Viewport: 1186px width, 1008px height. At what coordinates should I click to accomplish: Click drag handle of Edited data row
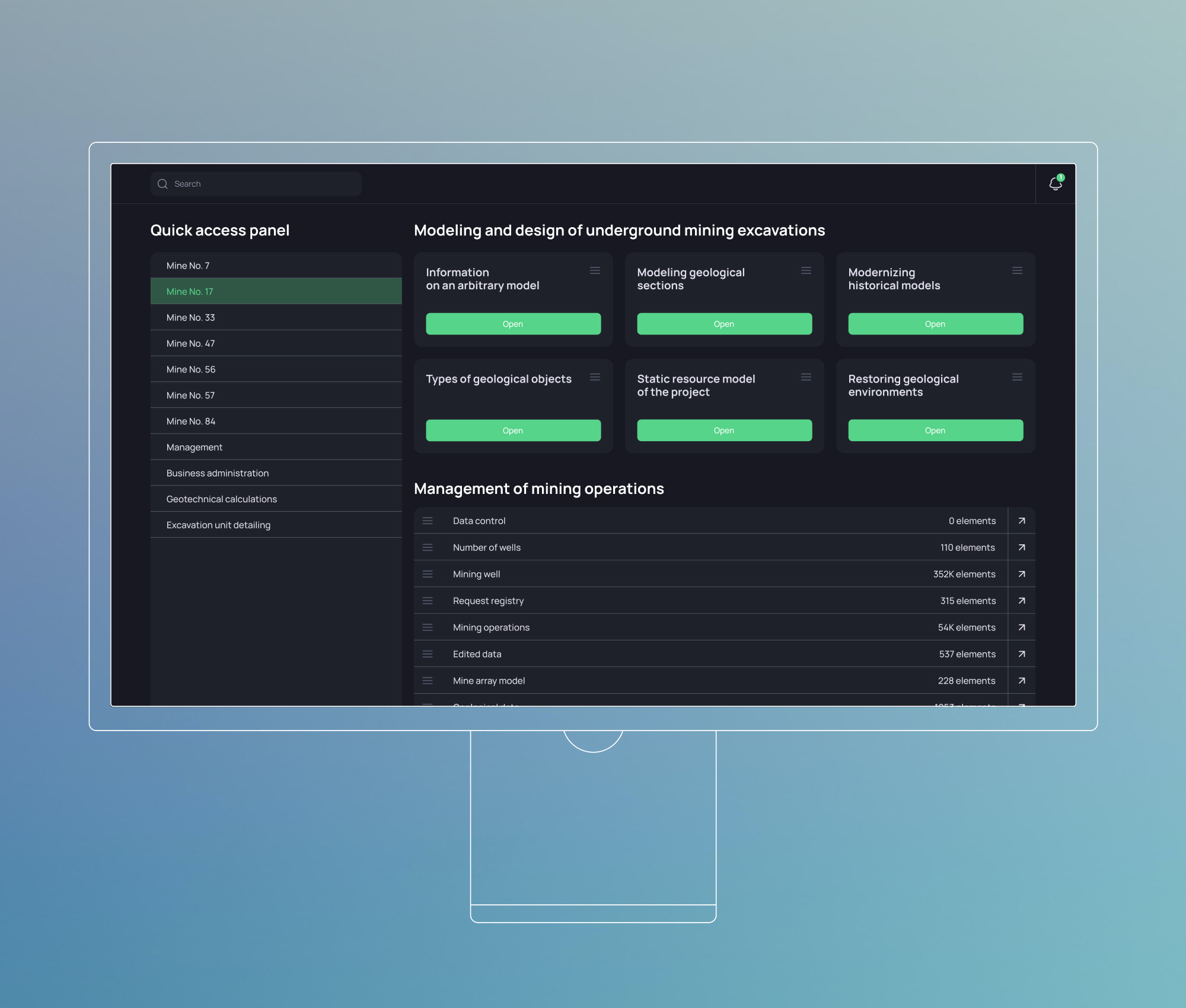pyautogui.click(x=428, y=654)
